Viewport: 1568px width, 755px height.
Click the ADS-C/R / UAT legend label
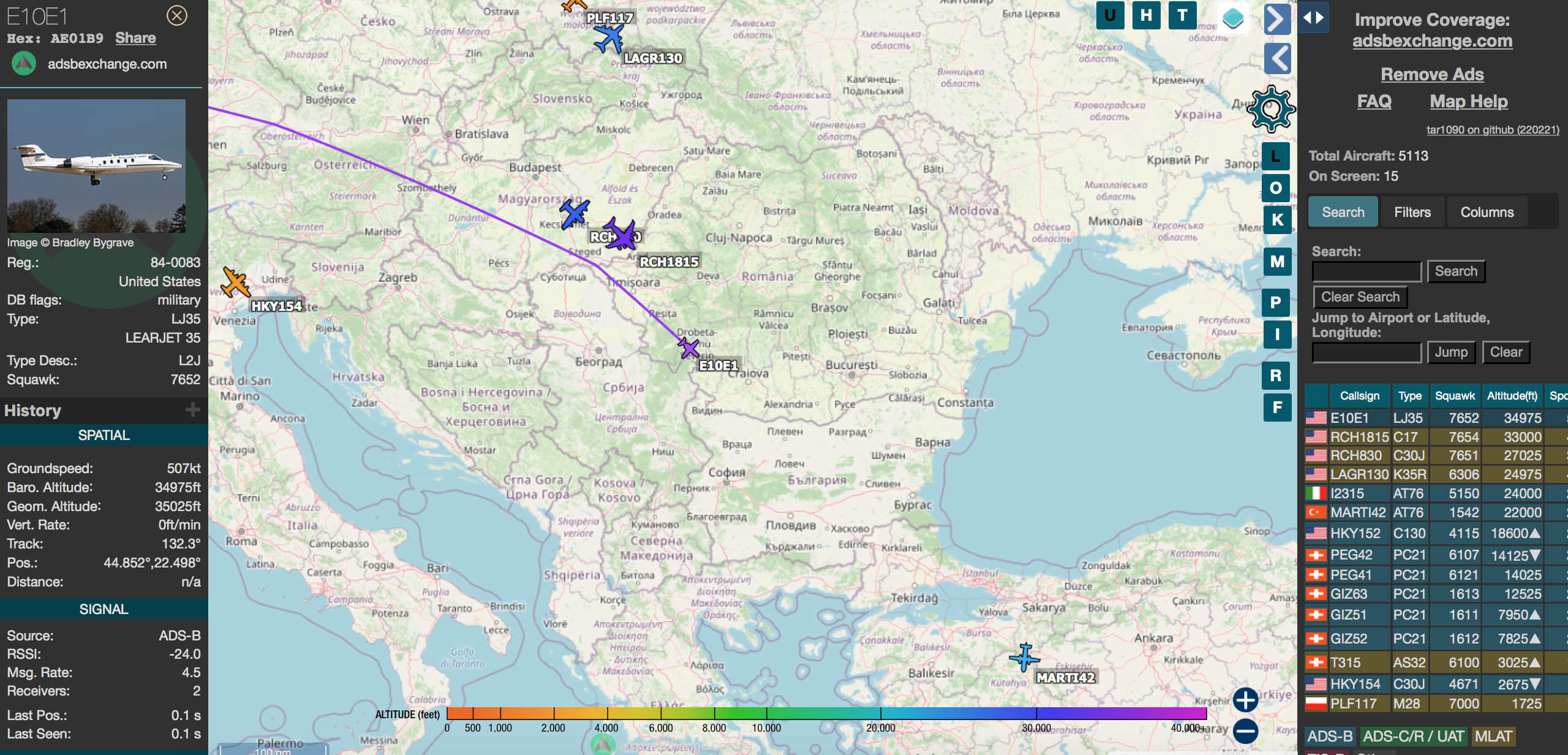[1412, 736]
